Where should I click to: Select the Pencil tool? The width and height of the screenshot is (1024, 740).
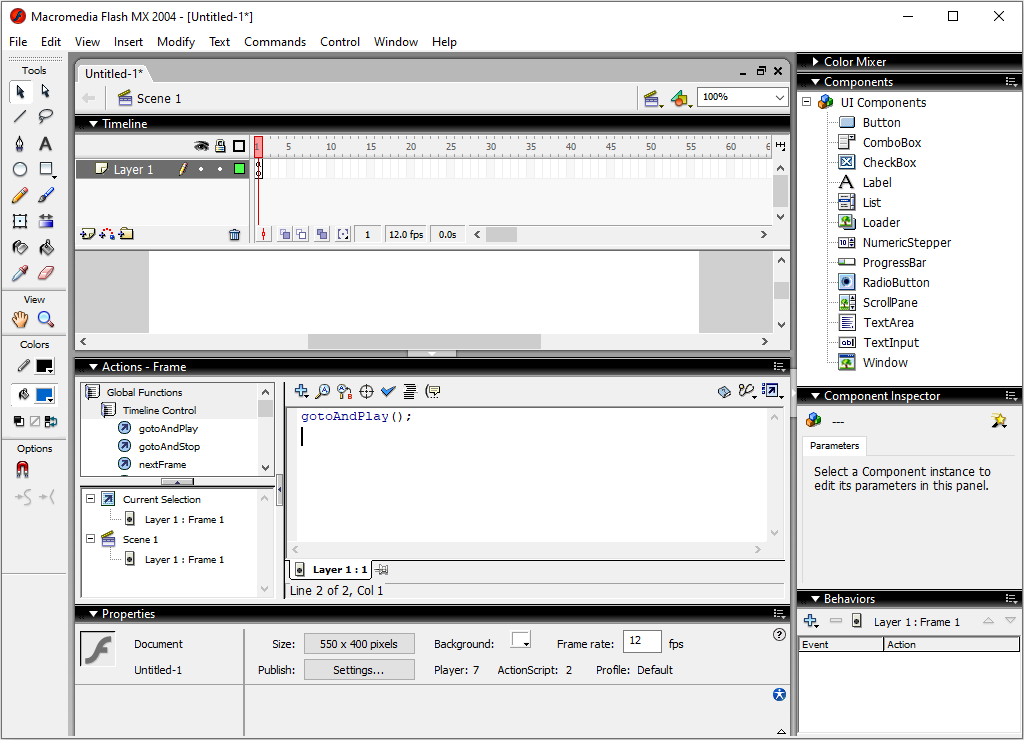click(20, 195)
